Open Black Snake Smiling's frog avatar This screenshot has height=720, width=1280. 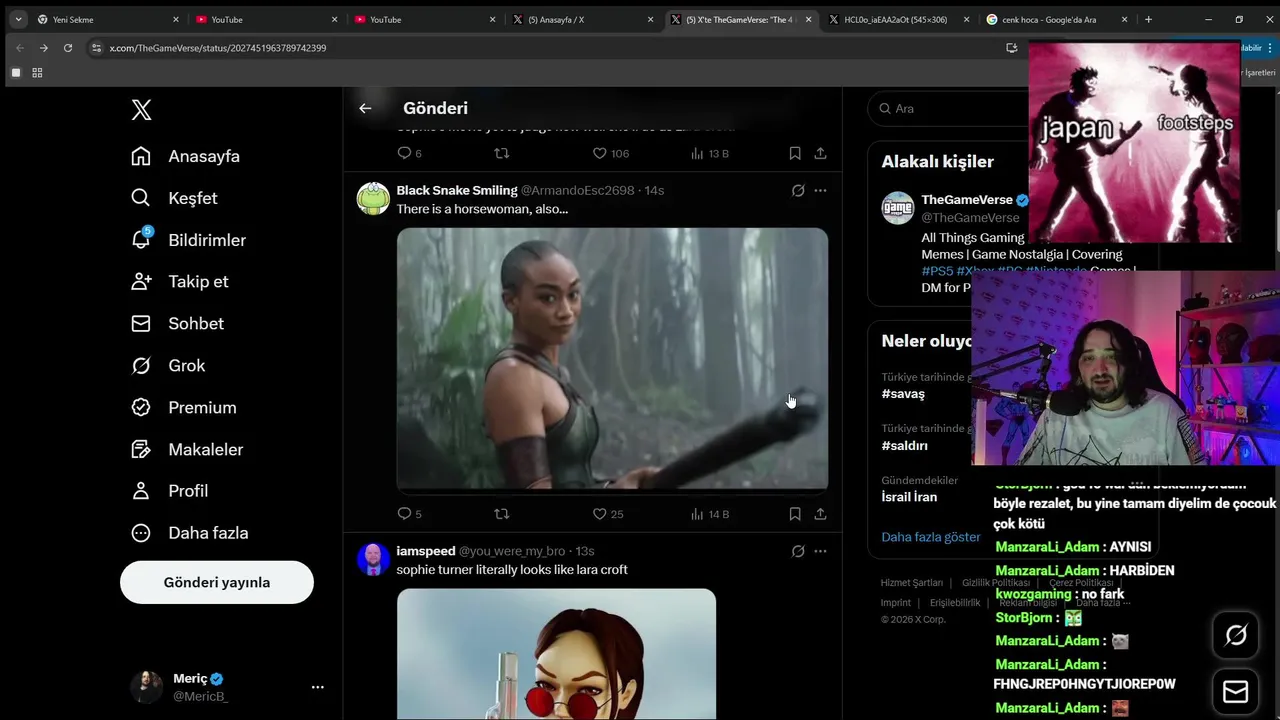[x=373, y=199]
